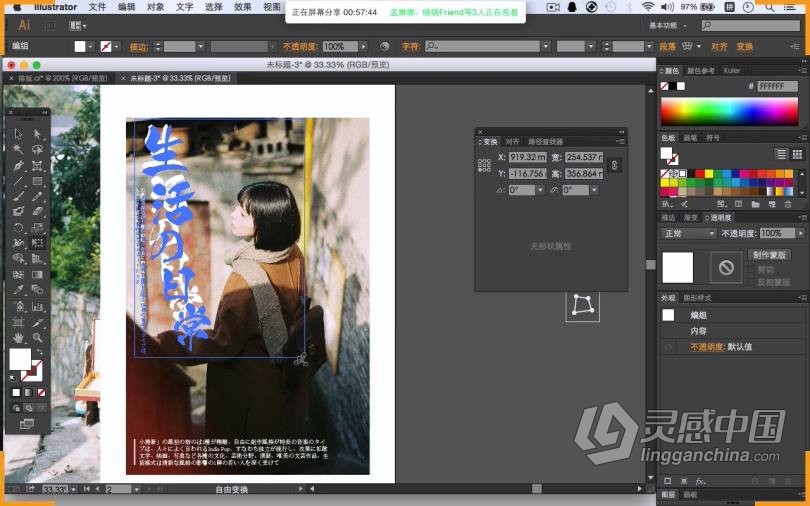810x506 pixels.
Task: Select the Line Segment tool
Action: click(19, 181)
